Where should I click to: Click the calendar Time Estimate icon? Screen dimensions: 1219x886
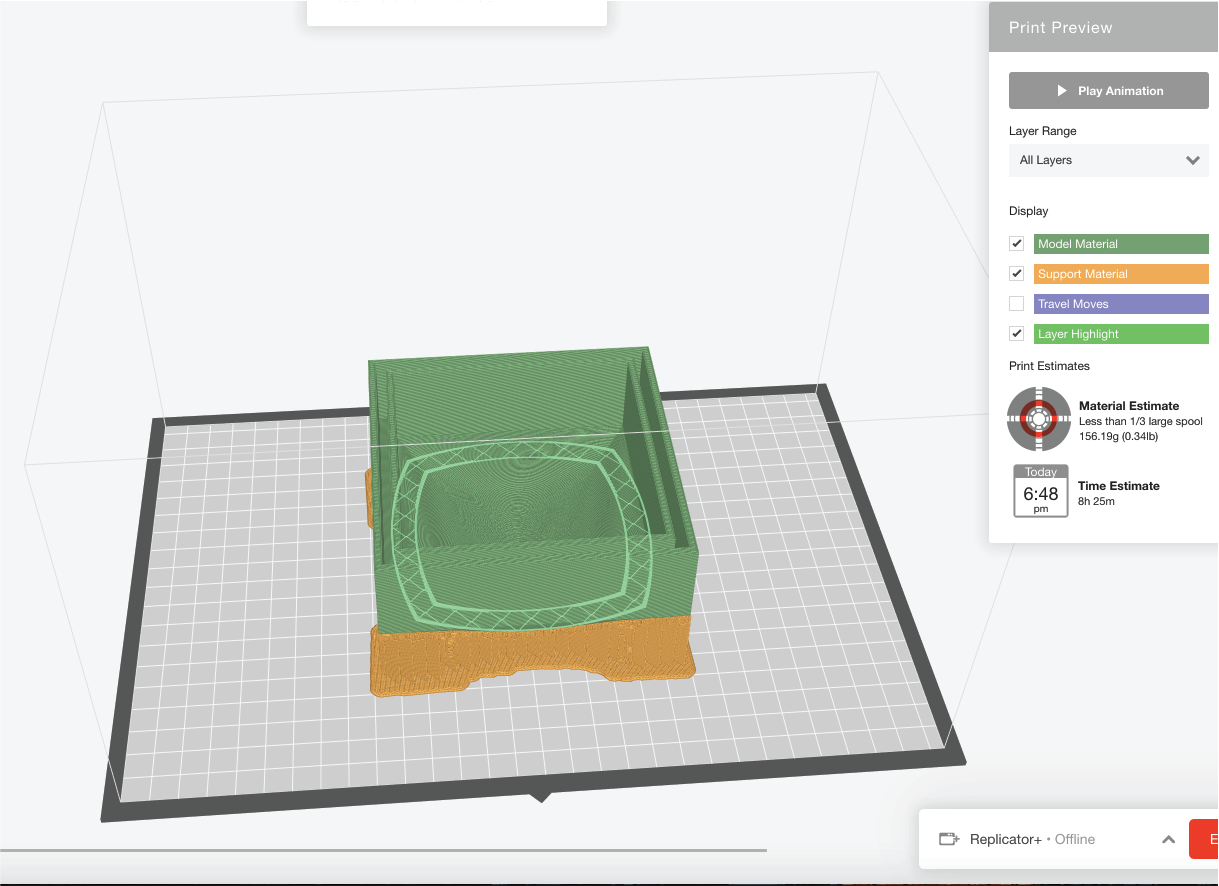pos(1040,491)
